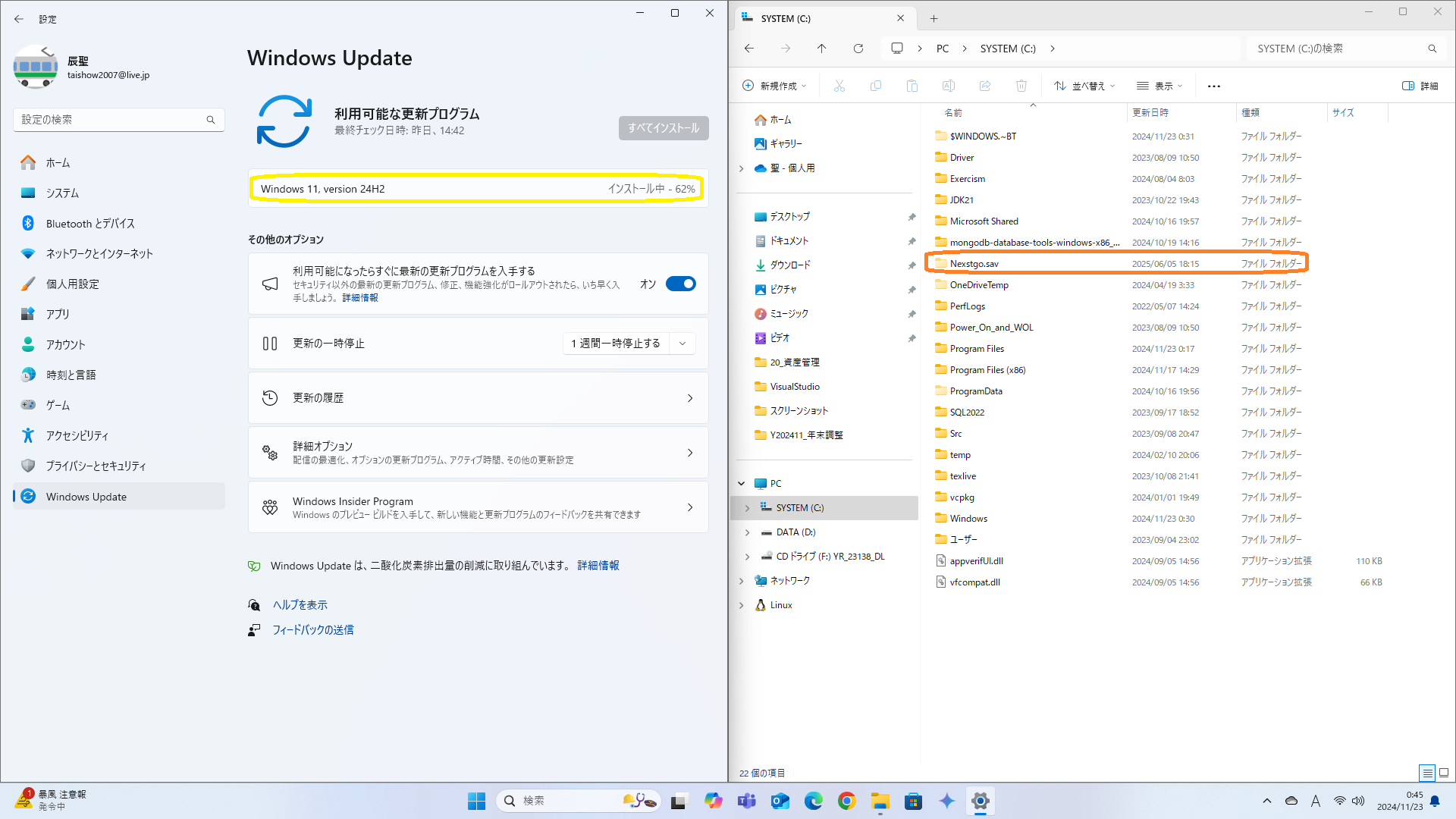Click the すべてインストール button
This screenshot has height=819, width=1456.
click(x=664, y=128)
